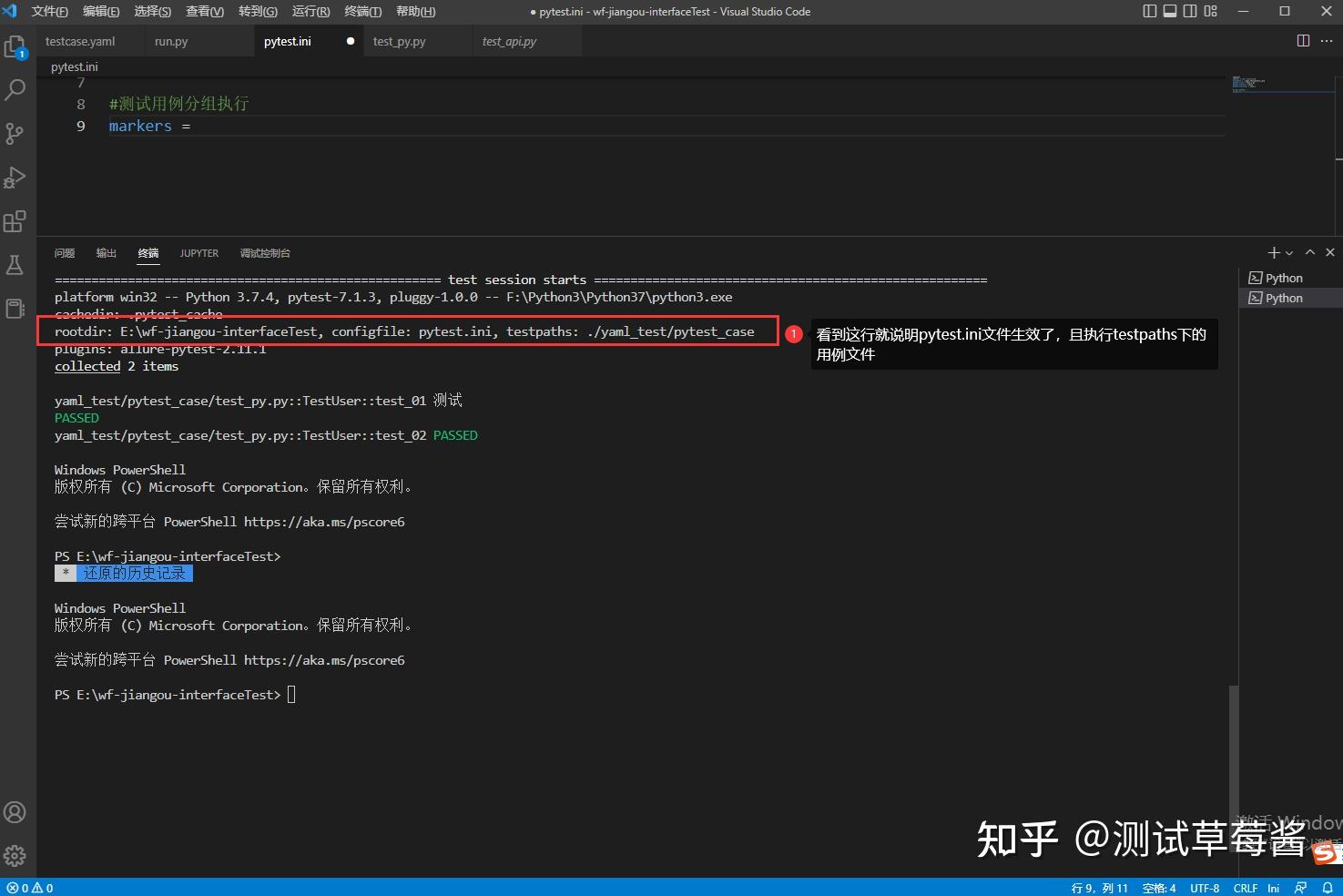Viewport: 1343px width, 896px height.
Task: Open the Testing flask view
Action: (x=15, y=265)
